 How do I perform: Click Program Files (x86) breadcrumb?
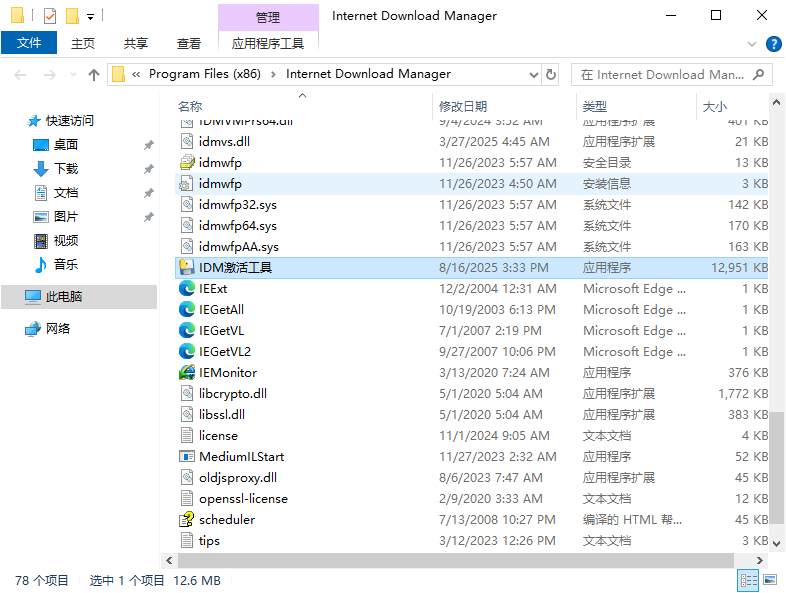coord(205,74)
